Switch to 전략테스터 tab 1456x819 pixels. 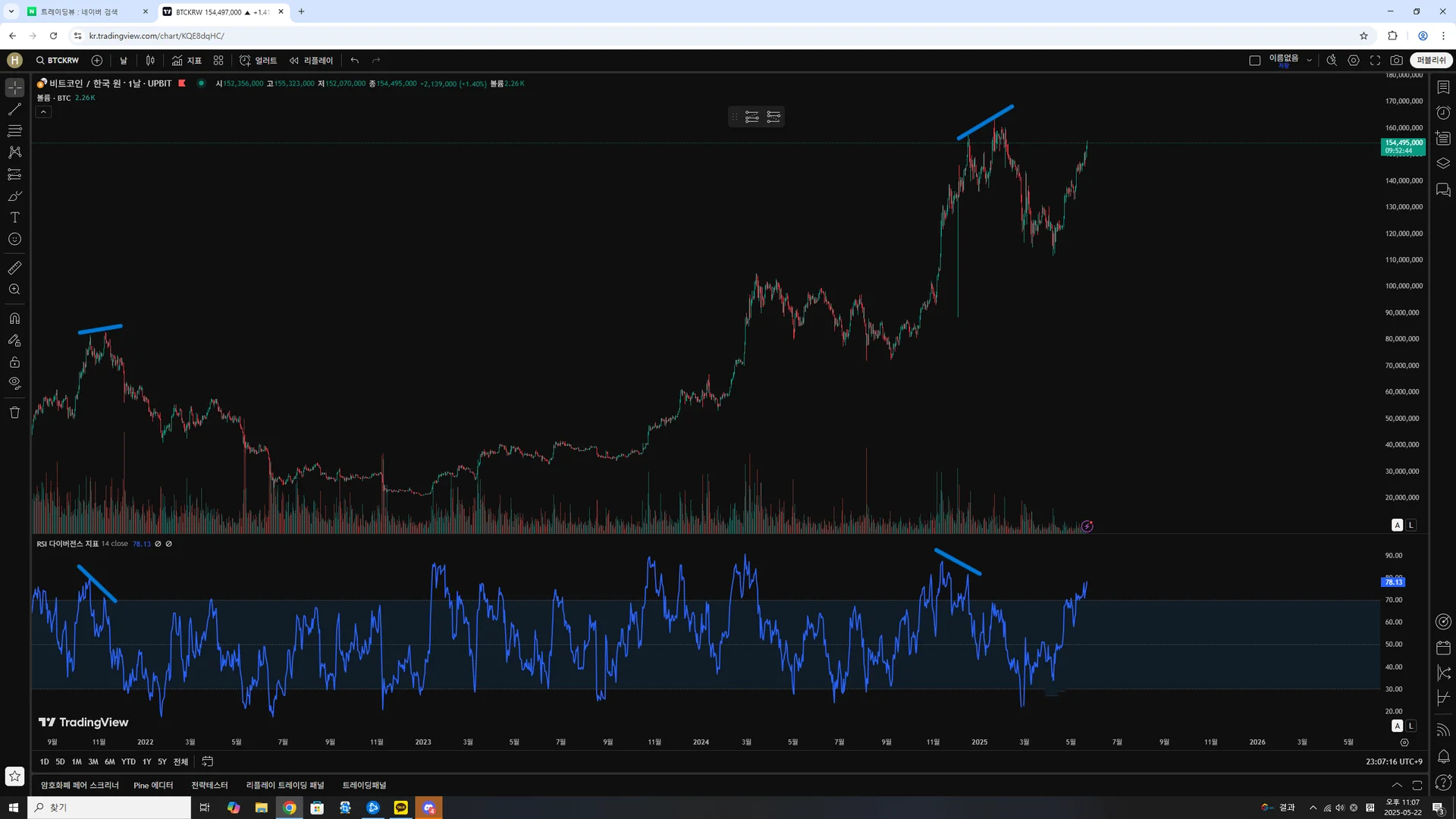[209, 785]
